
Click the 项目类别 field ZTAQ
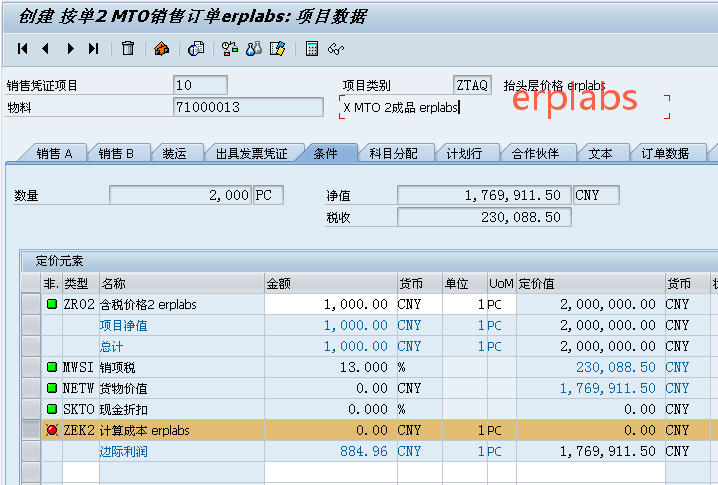472,85
